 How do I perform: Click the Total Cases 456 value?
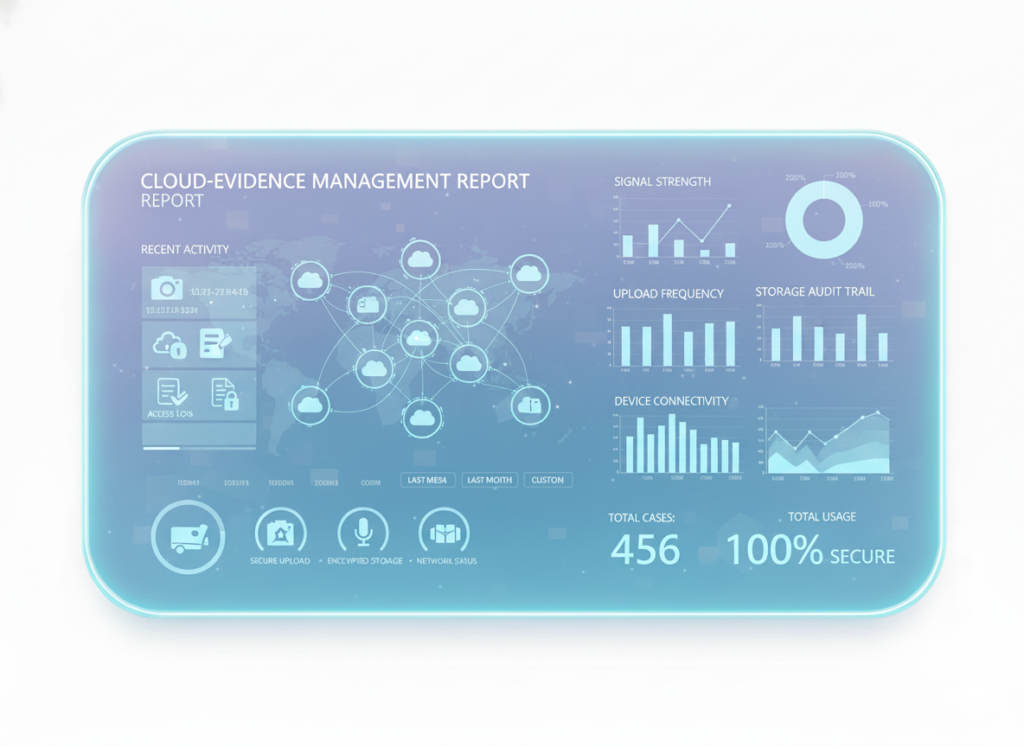pos(645,550)
